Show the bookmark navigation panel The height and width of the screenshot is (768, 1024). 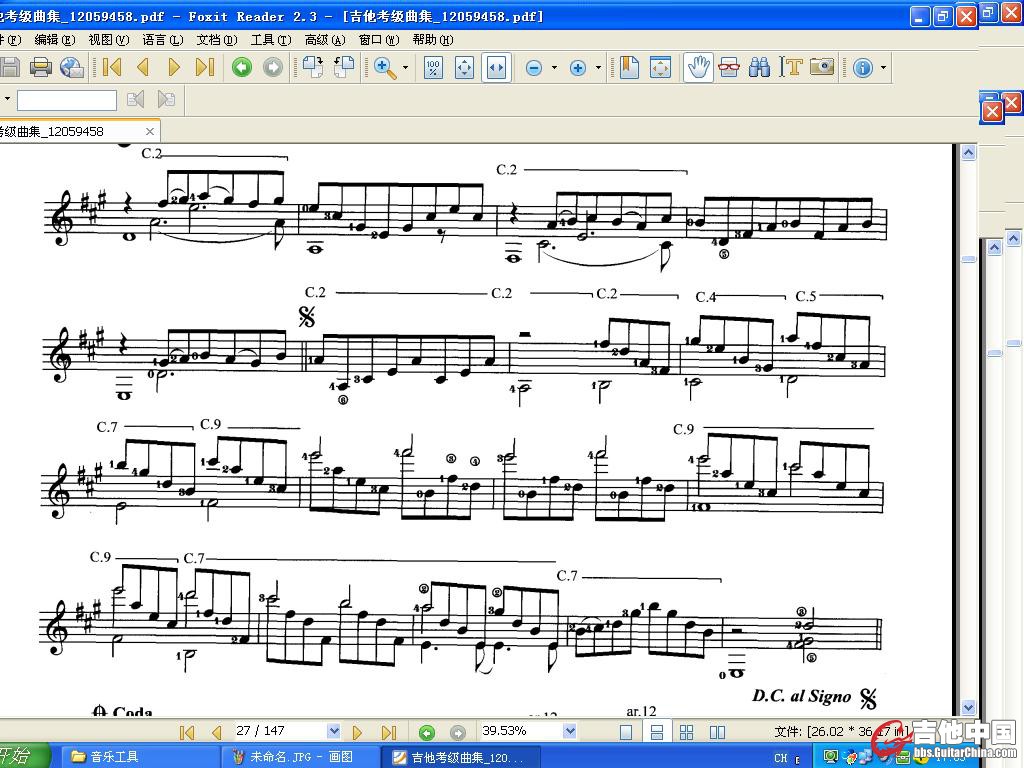[x=629, y=67]
